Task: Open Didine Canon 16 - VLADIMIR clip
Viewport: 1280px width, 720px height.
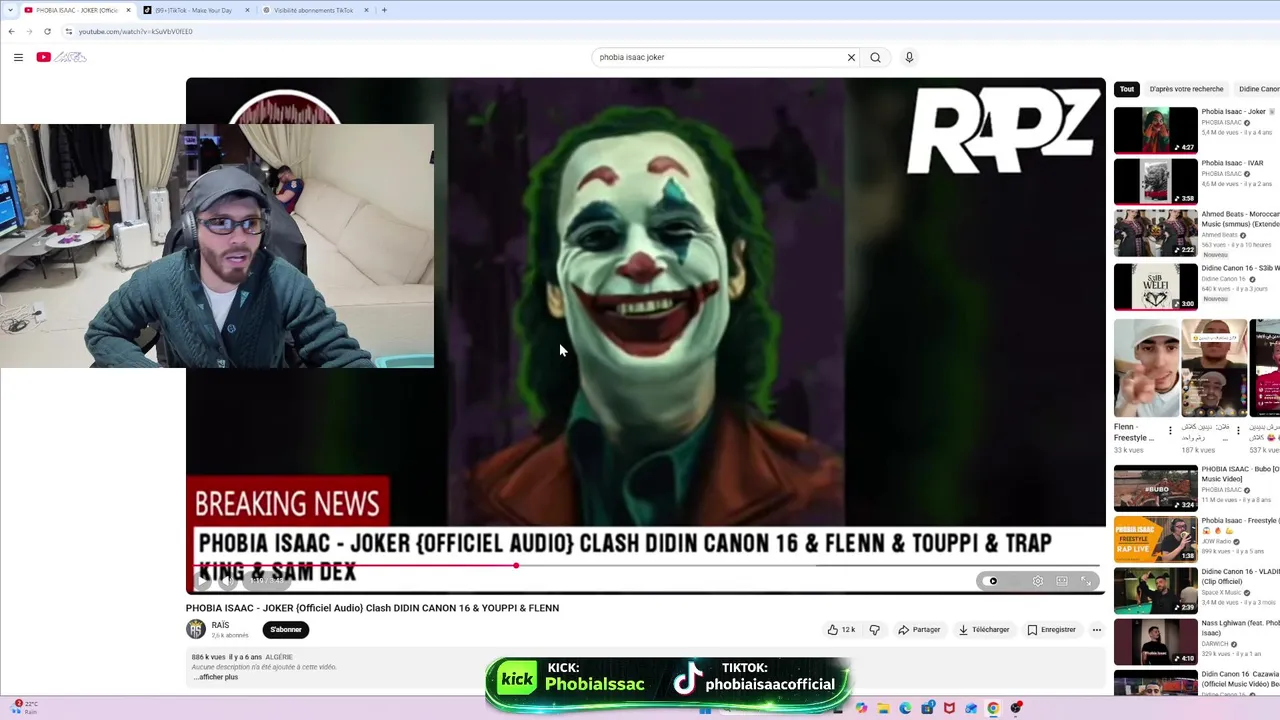Action: pyautogui.click(x=1156, y=590)
